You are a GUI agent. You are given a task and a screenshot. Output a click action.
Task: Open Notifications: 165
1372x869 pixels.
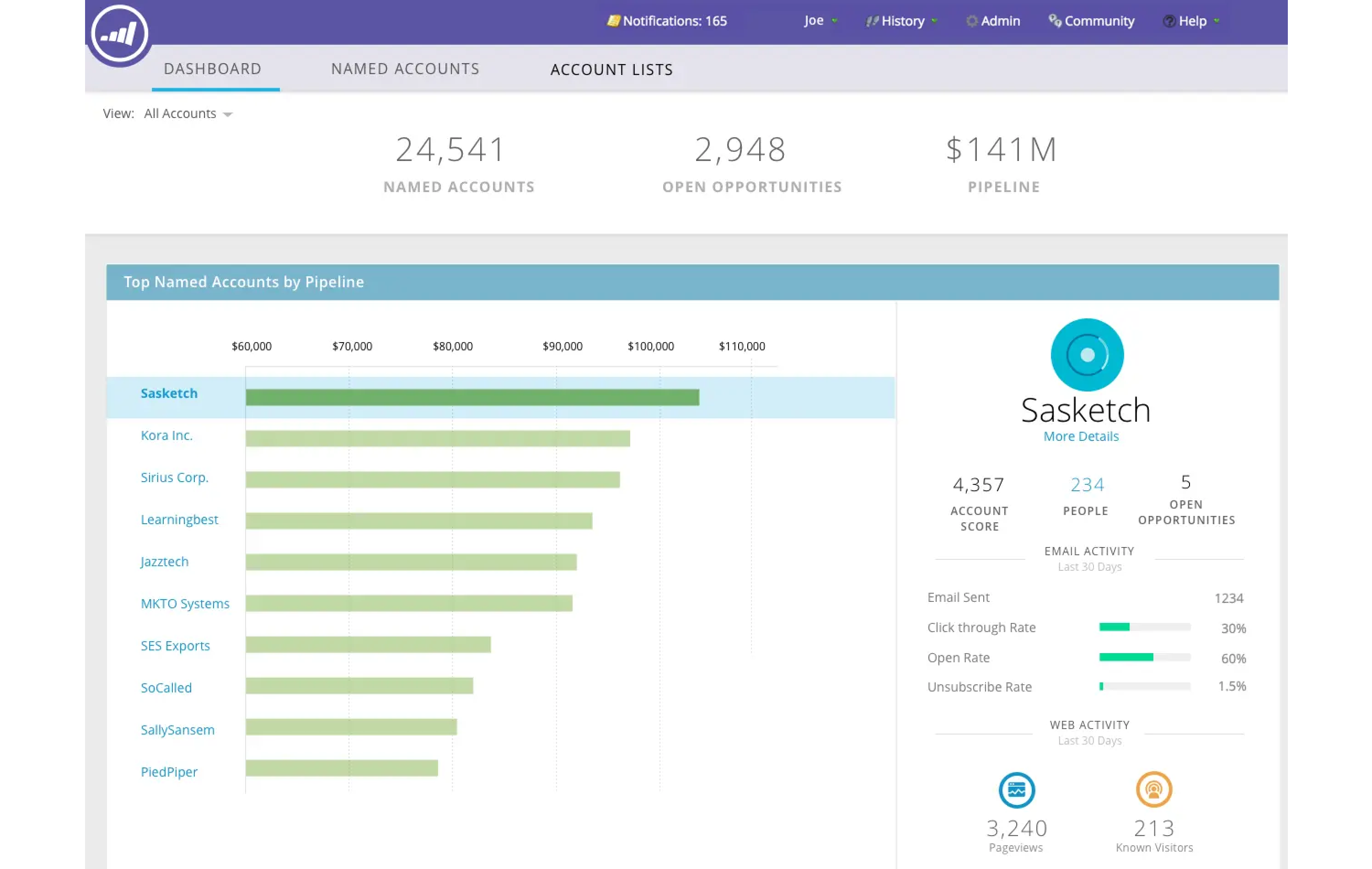(667, 21)
